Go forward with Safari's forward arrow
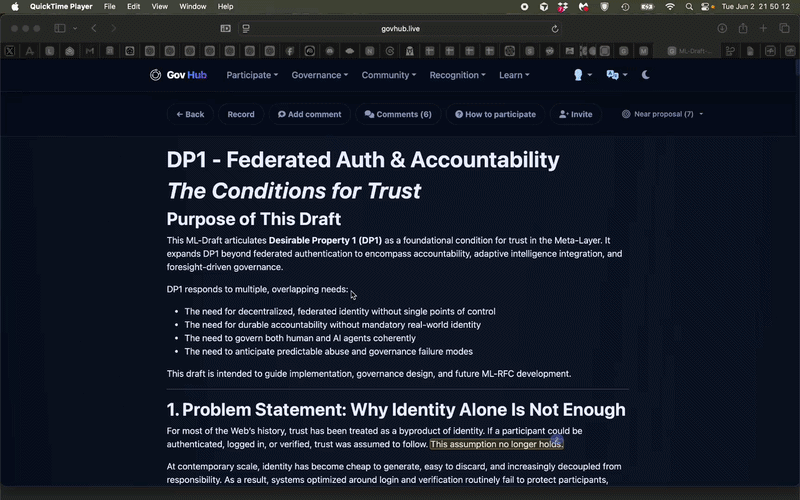This screenshot has width=800, height=500. click(113, 29)
